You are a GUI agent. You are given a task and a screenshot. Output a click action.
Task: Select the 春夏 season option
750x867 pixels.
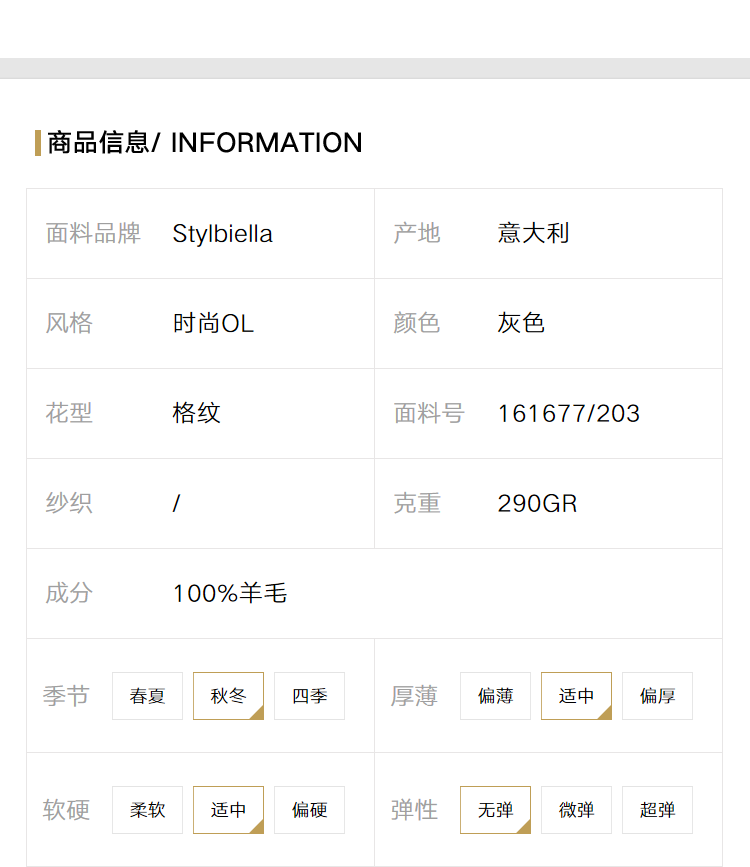click(147, 696)
